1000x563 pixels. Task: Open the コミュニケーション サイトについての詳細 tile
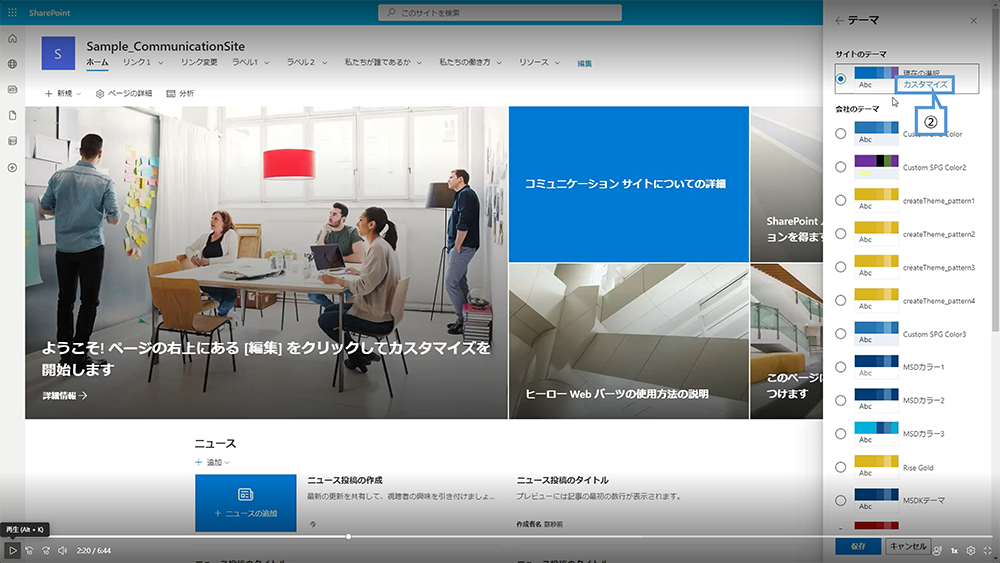coord(629,184)
